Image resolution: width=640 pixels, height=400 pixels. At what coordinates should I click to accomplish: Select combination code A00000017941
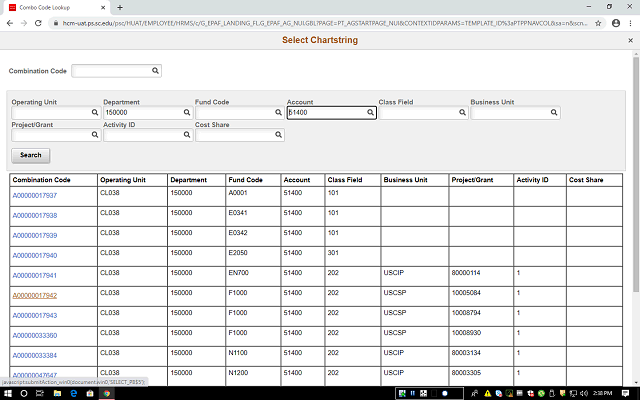[35, 276]
